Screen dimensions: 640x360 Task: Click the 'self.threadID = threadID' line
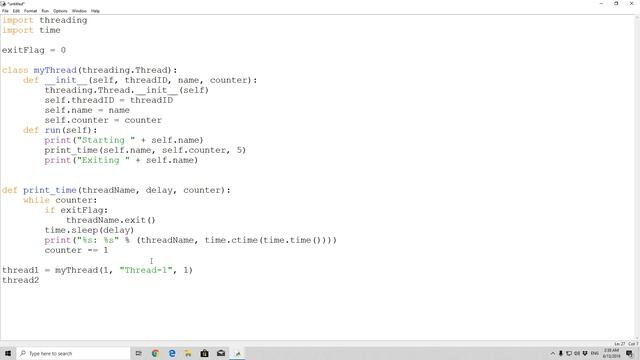(x=109, y=100)
